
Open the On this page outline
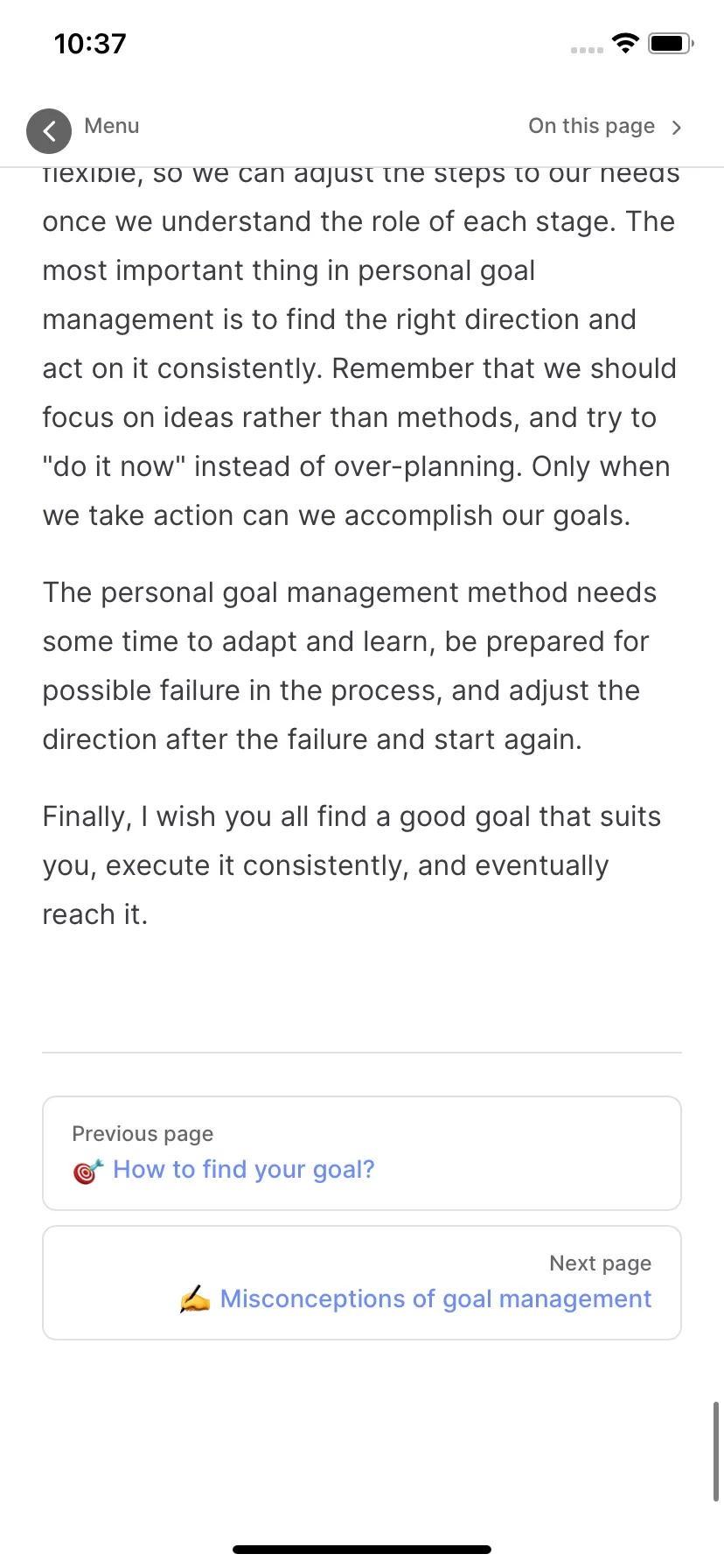point(591,126)
